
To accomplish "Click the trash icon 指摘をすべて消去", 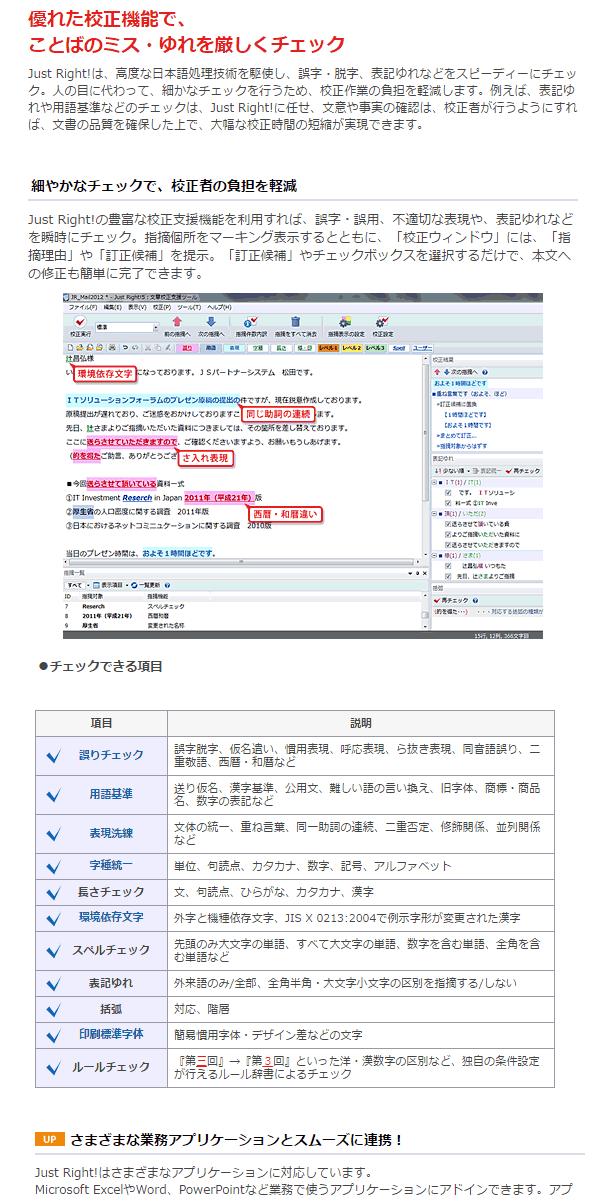I will [x=295, y=326].
